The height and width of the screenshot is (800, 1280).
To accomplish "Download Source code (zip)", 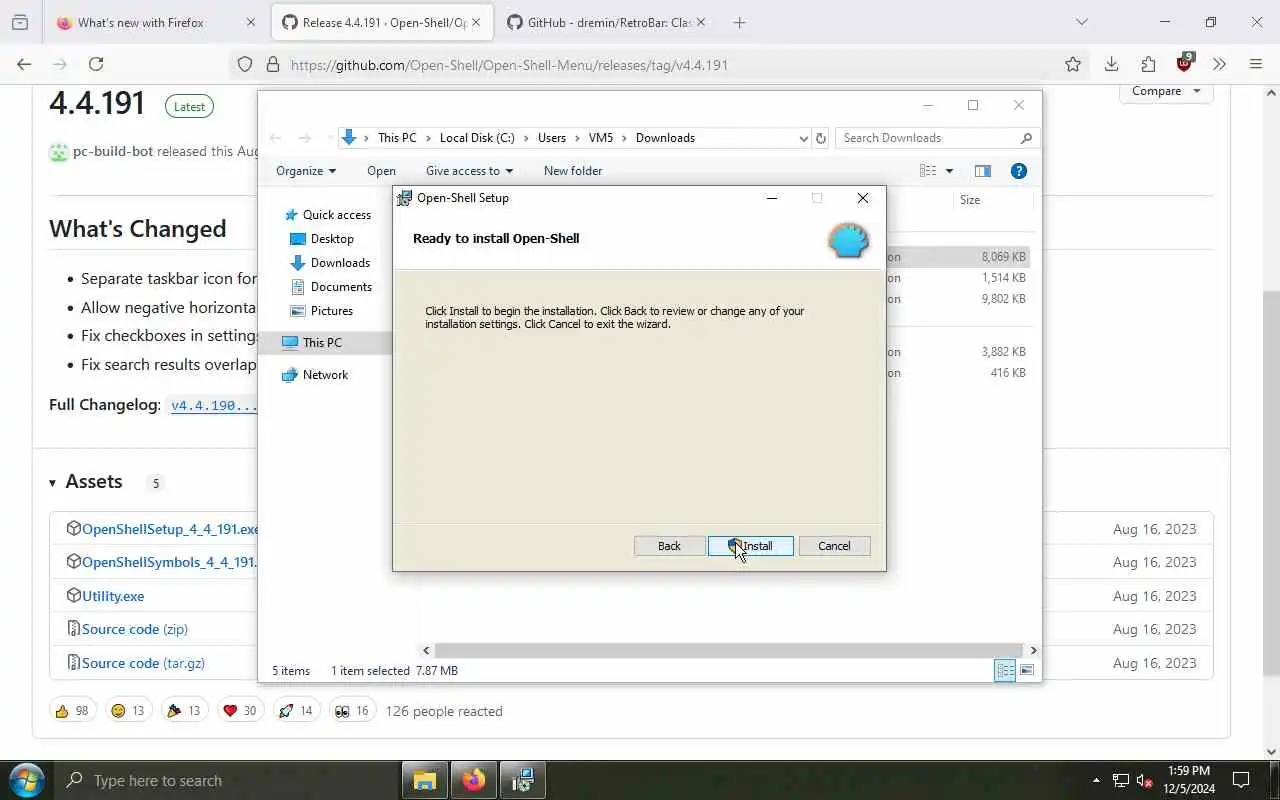I will [135, 629].
